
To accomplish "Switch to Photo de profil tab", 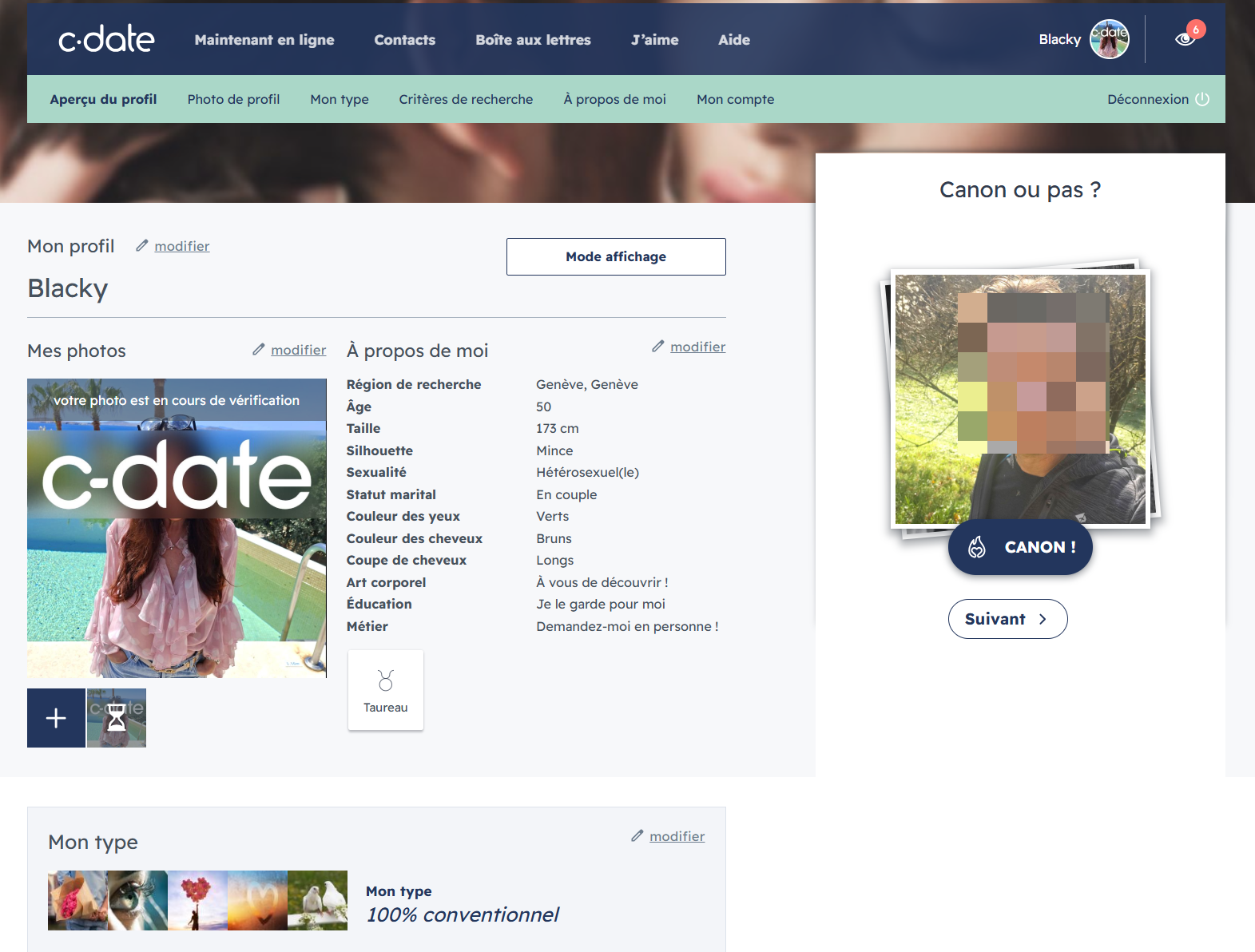I will click(x=233, y=99).
